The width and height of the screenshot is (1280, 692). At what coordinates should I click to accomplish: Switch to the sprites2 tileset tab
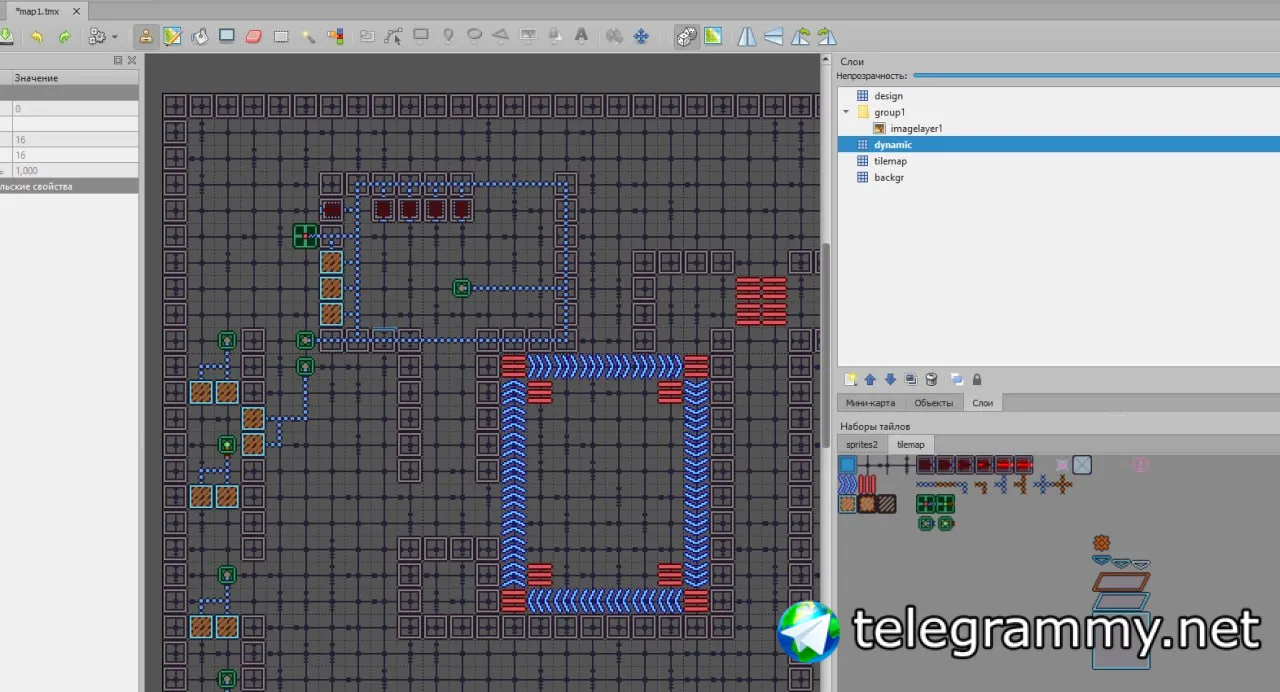(862, 444)
